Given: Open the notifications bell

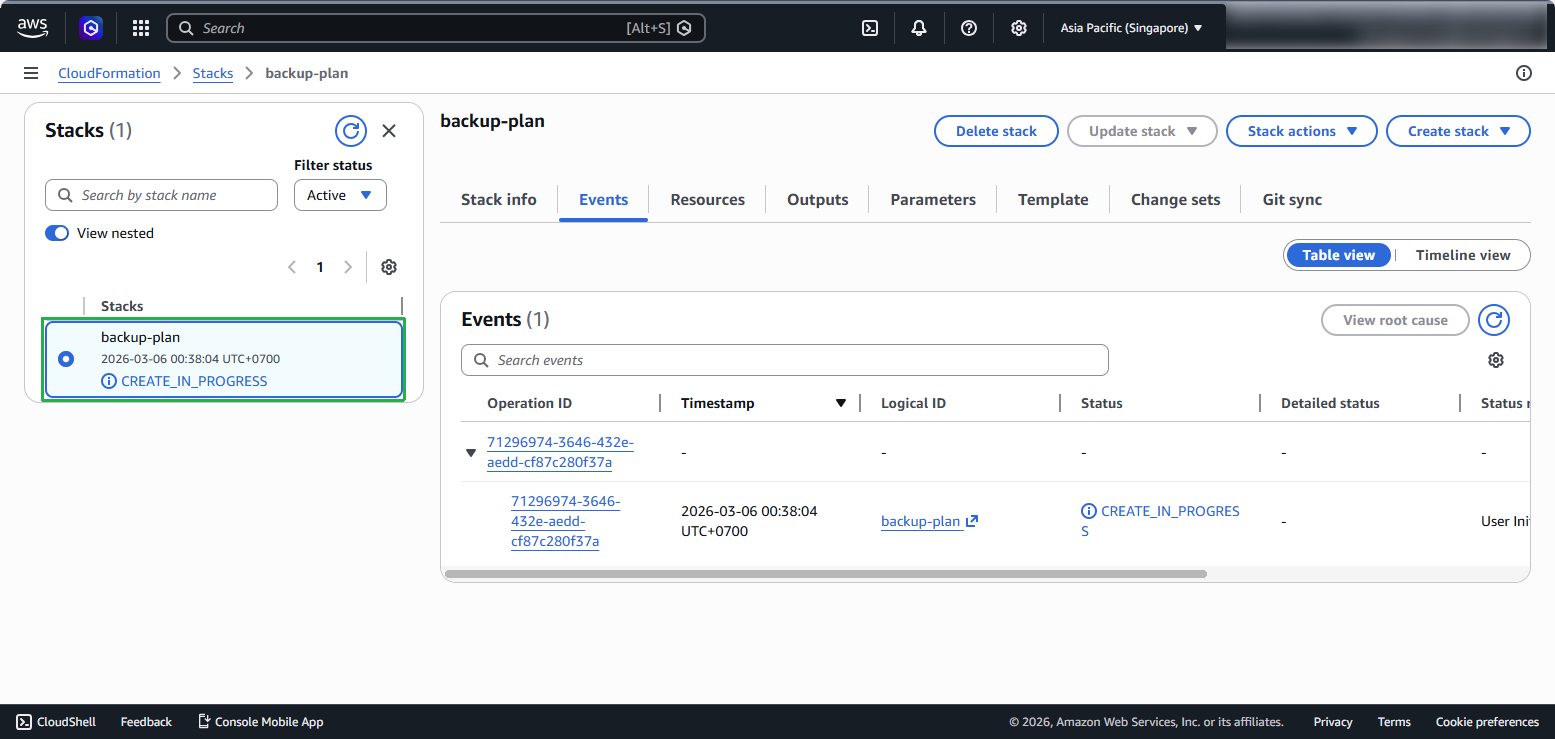Looking at the screenshot, I should point(919,28).
